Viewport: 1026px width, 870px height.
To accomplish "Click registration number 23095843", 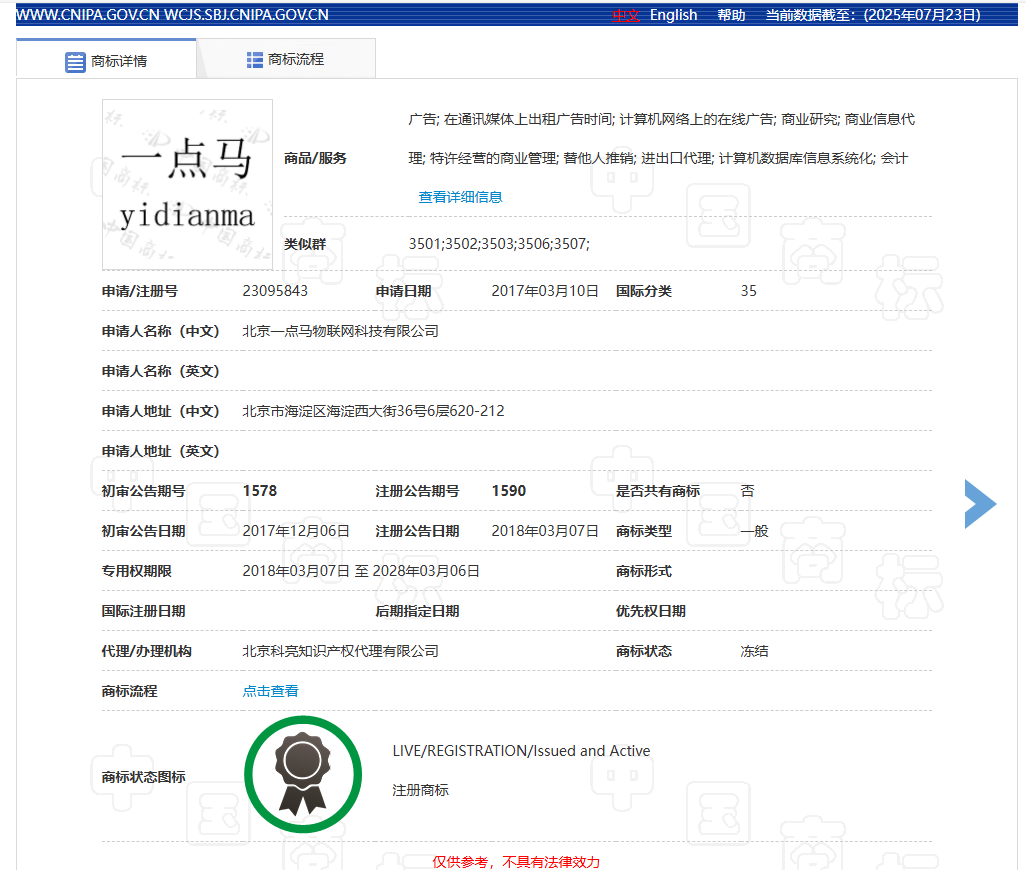I will 275,291.
